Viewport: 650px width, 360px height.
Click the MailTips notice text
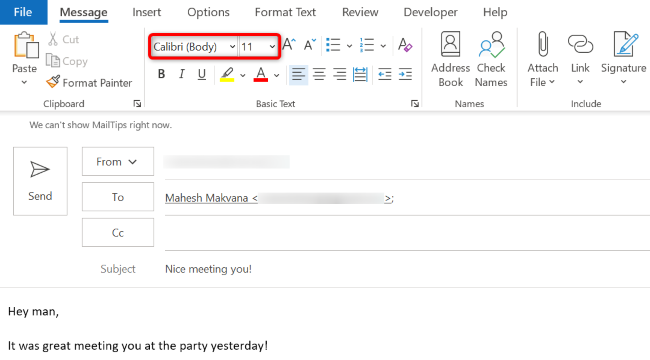click(100, 125)
